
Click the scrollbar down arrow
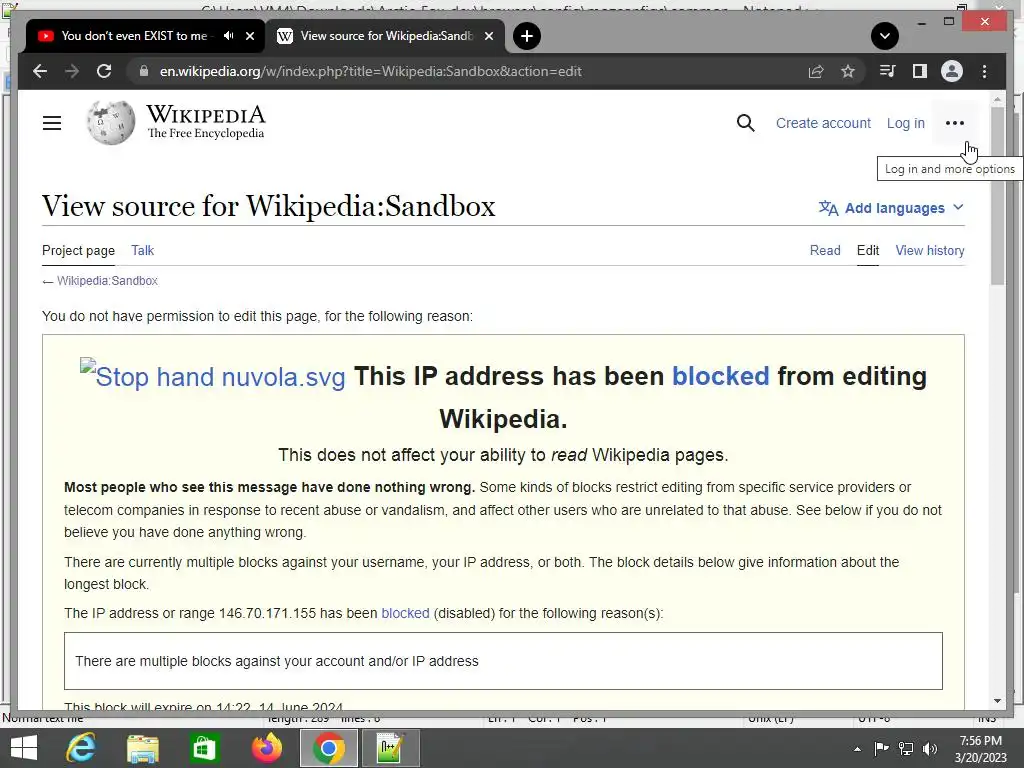[x=997, y=701]
